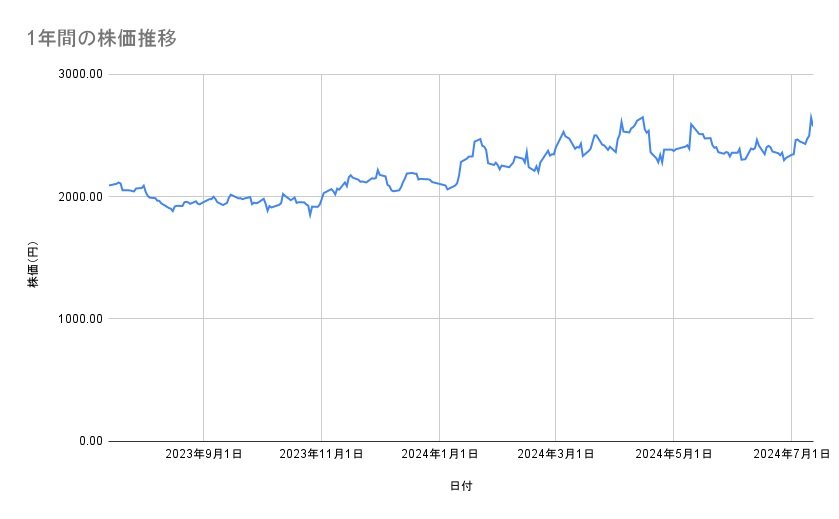Click the stock line's final peak at right edge
The width and height of the screenshot is (839, 519).
point(811,115)
